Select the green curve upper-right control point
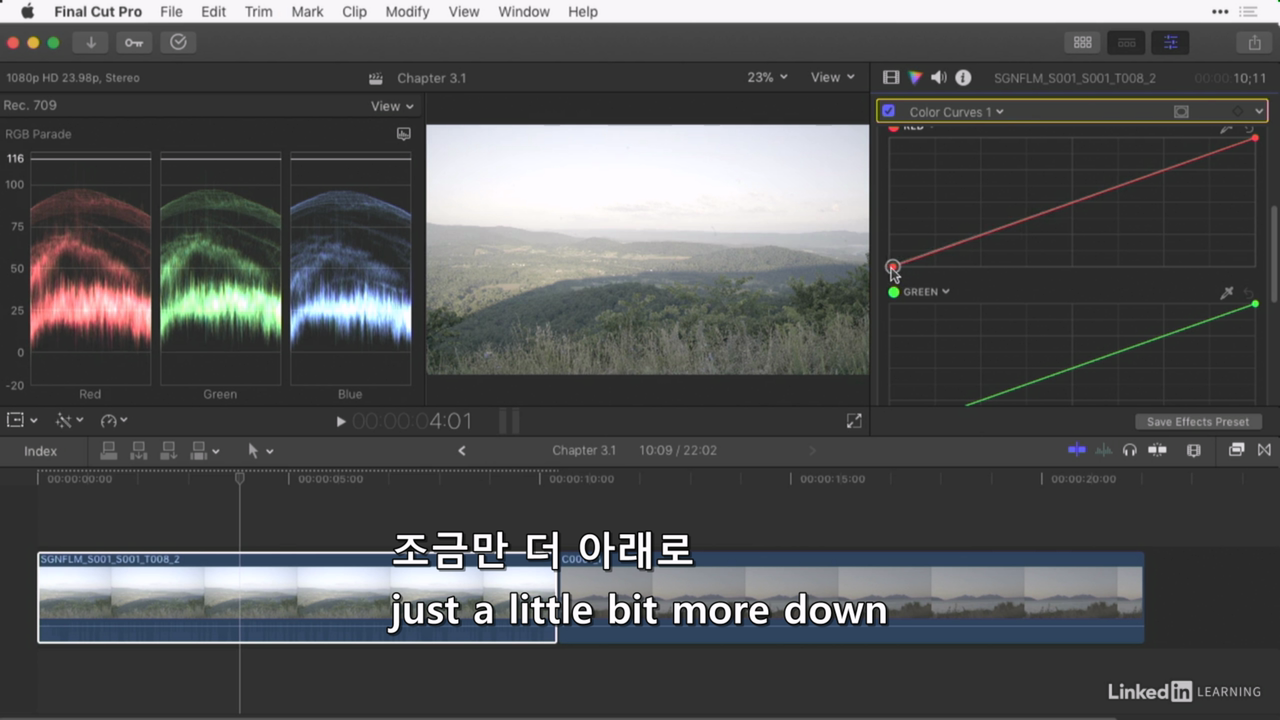This screenshot has height=720, width=1280. pos(1255,303)
